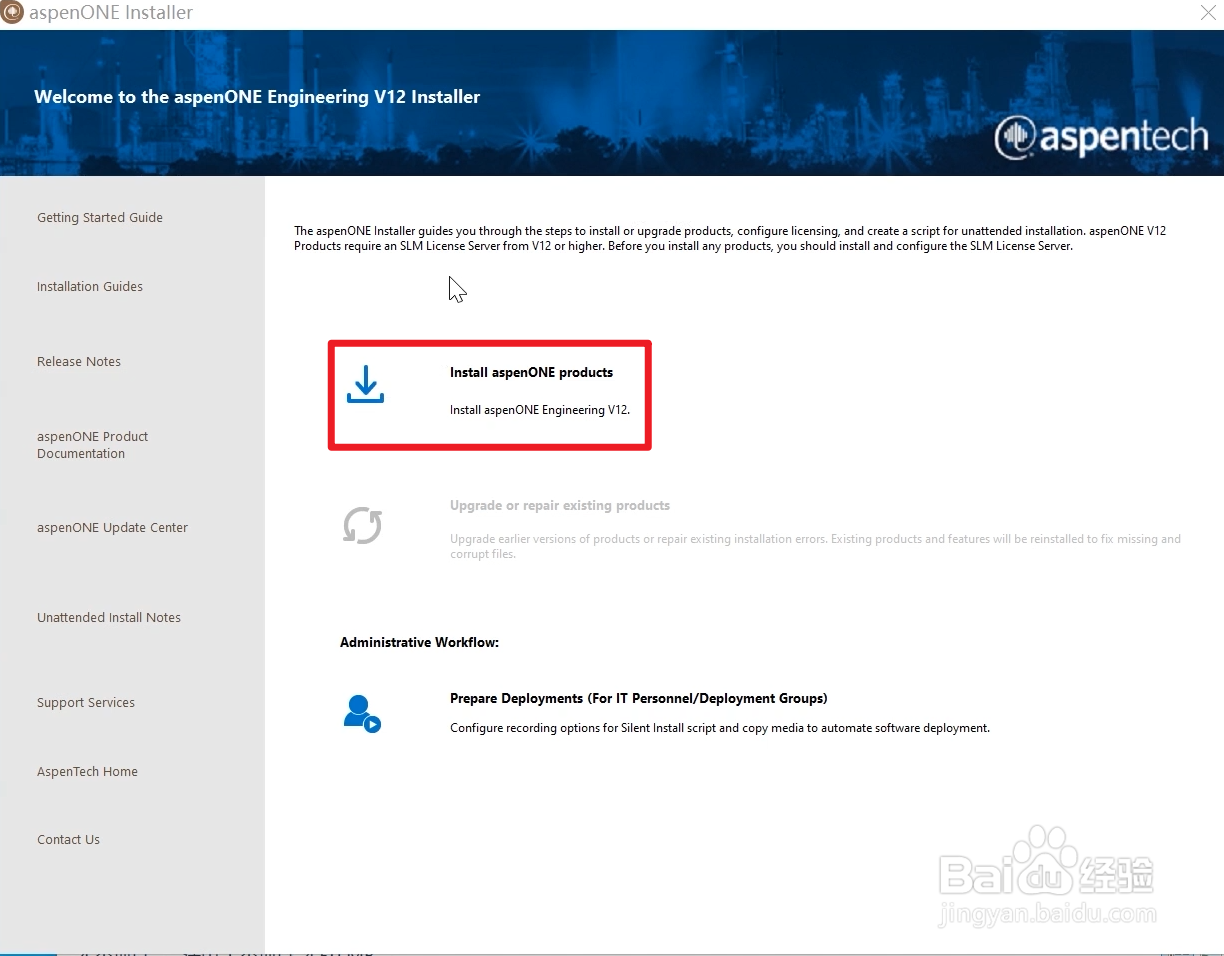The height and width of the screenshot is (956, 1224).
Task: Open aspenONE Product Documentation
Action: (93, 445)
